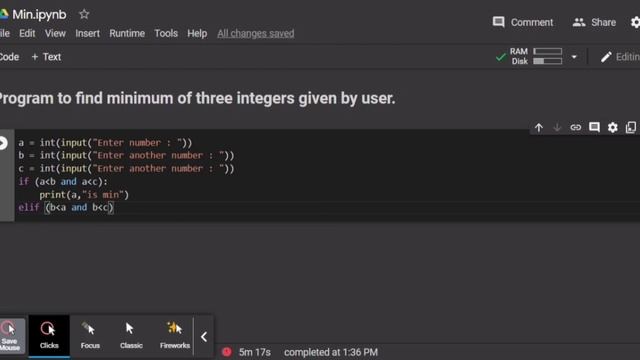Open the Runtime menu

pyautogui.click(x=127, y=33)
